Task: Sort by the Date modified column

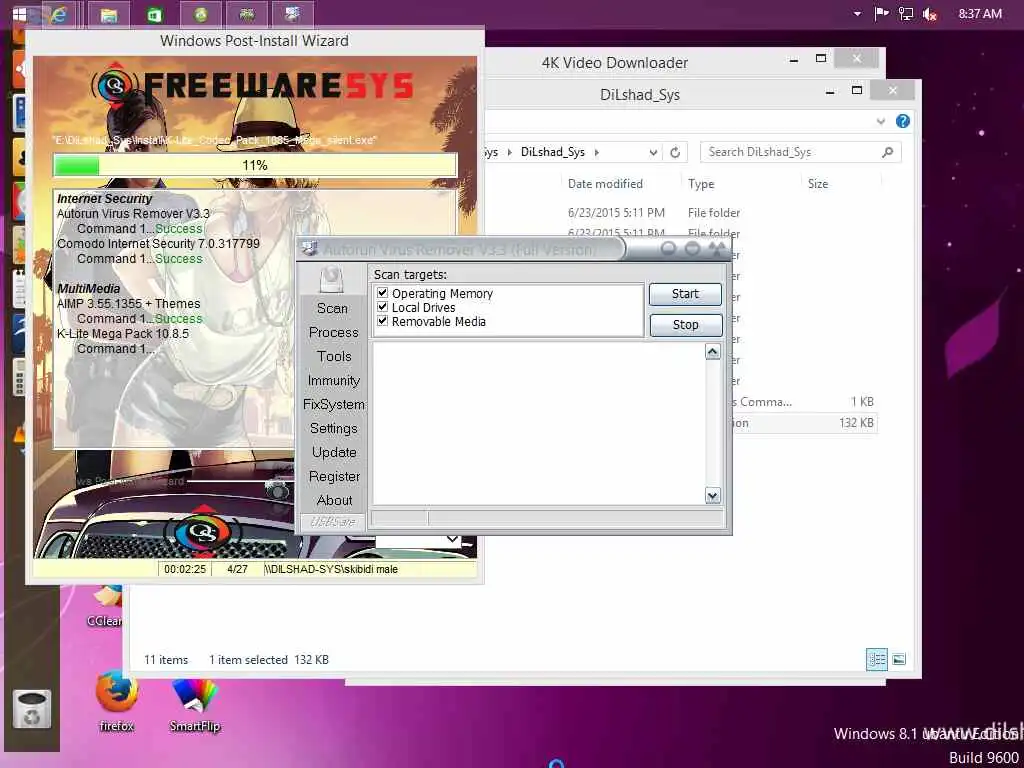Action: coord(605,184)
